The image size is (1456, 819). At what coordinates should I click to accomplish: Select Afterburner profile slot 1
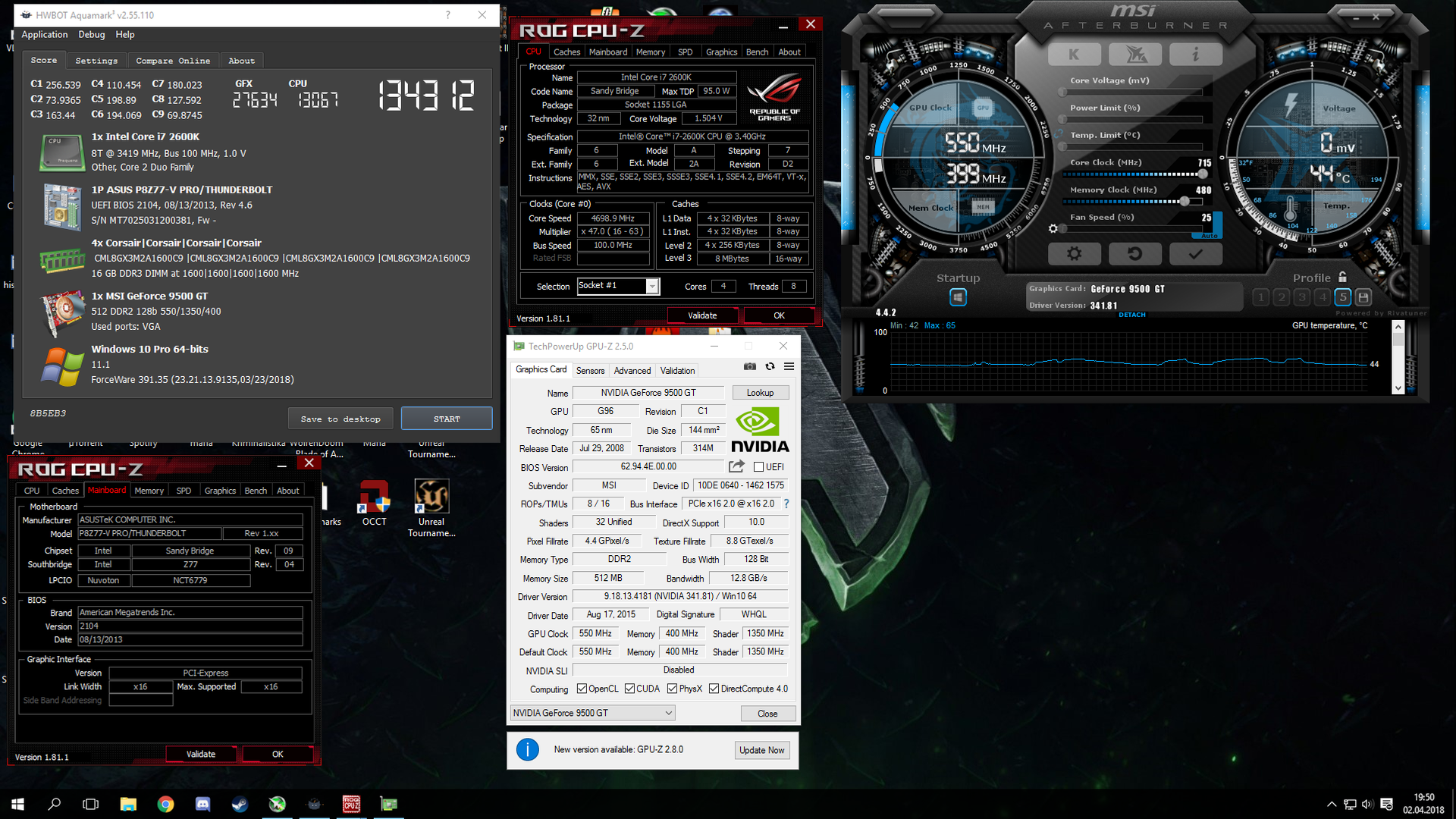point(1260,297)
